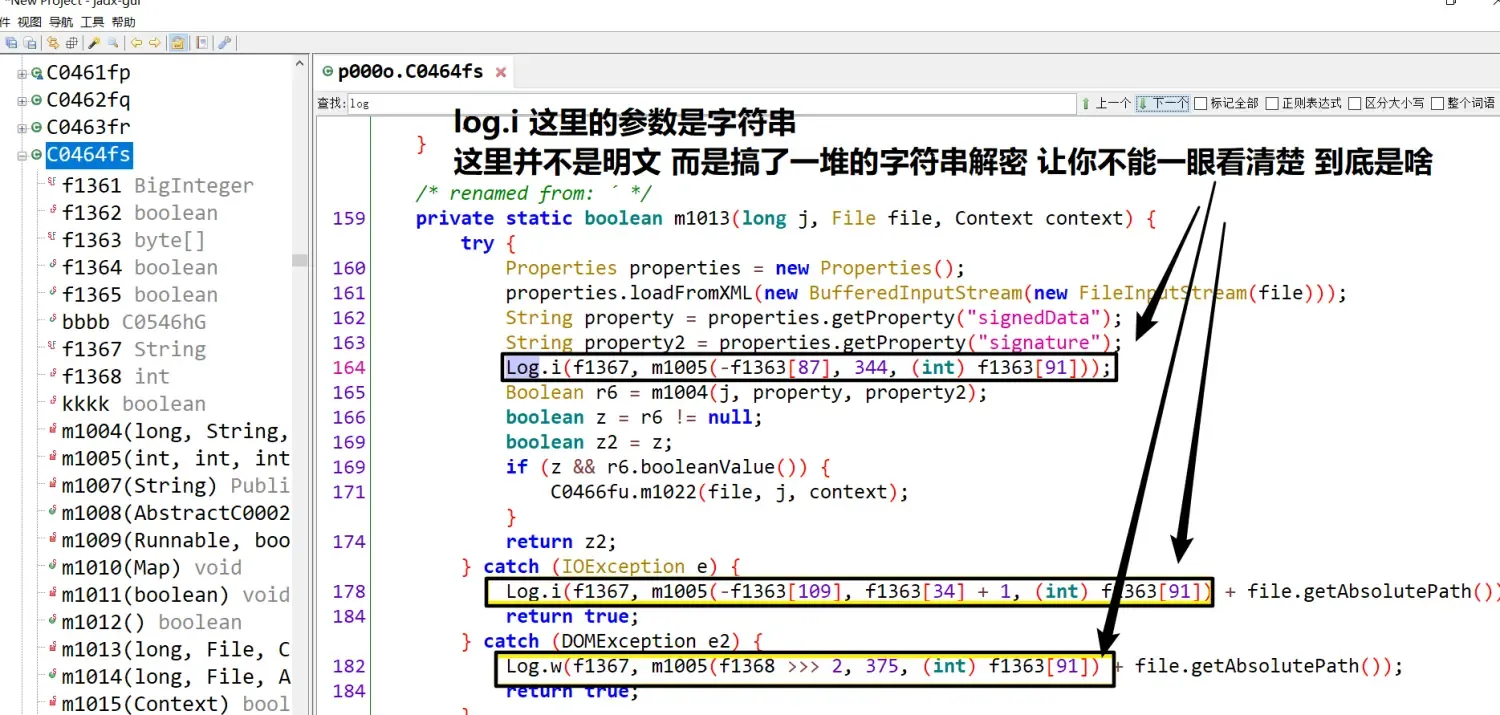Image resolution: width=1500 pixels, height=715 pixels.
Task: Select the sync/reload decompilation icon
Action: point(53,43)
